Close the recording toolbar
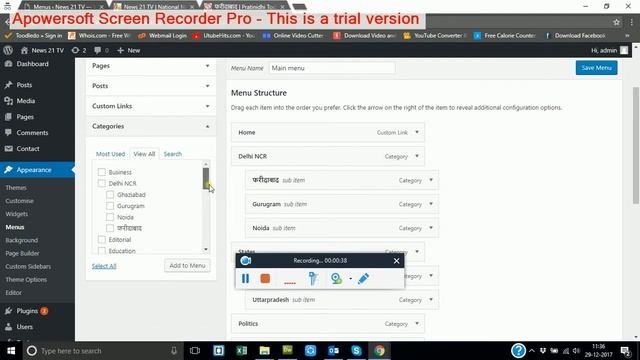The image size is (640, 360). coord(396,261)
